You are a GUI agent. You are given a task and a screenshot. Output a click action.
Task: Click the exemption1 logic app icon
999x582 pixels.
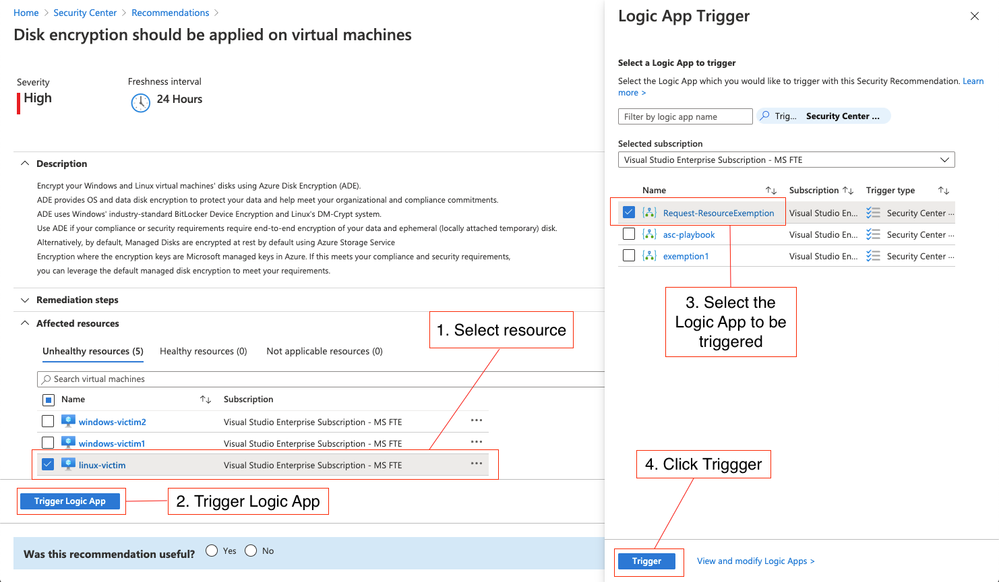(x=649, y=256)
